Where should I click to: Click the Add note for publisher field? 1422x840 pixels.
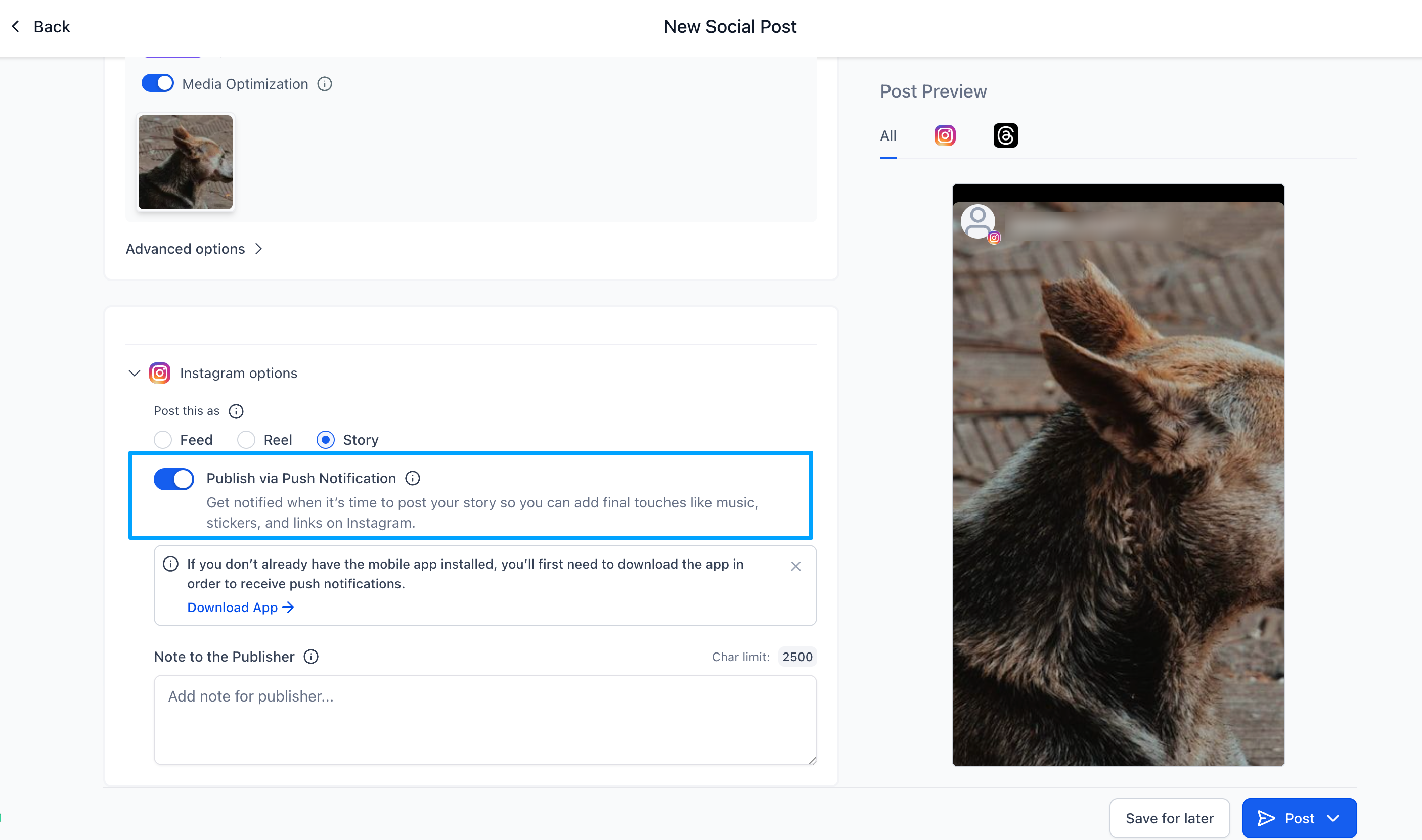click(485, 719)
